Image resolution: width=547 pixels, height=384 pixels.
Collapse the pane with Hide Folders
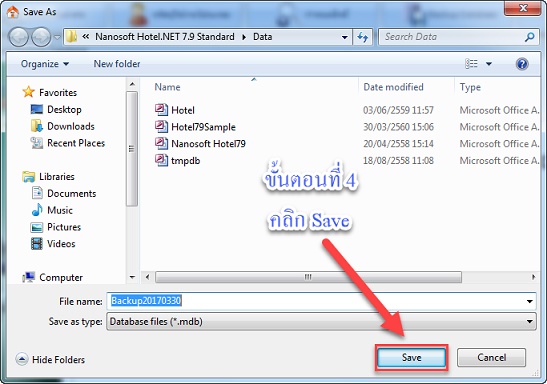(51, 360)
